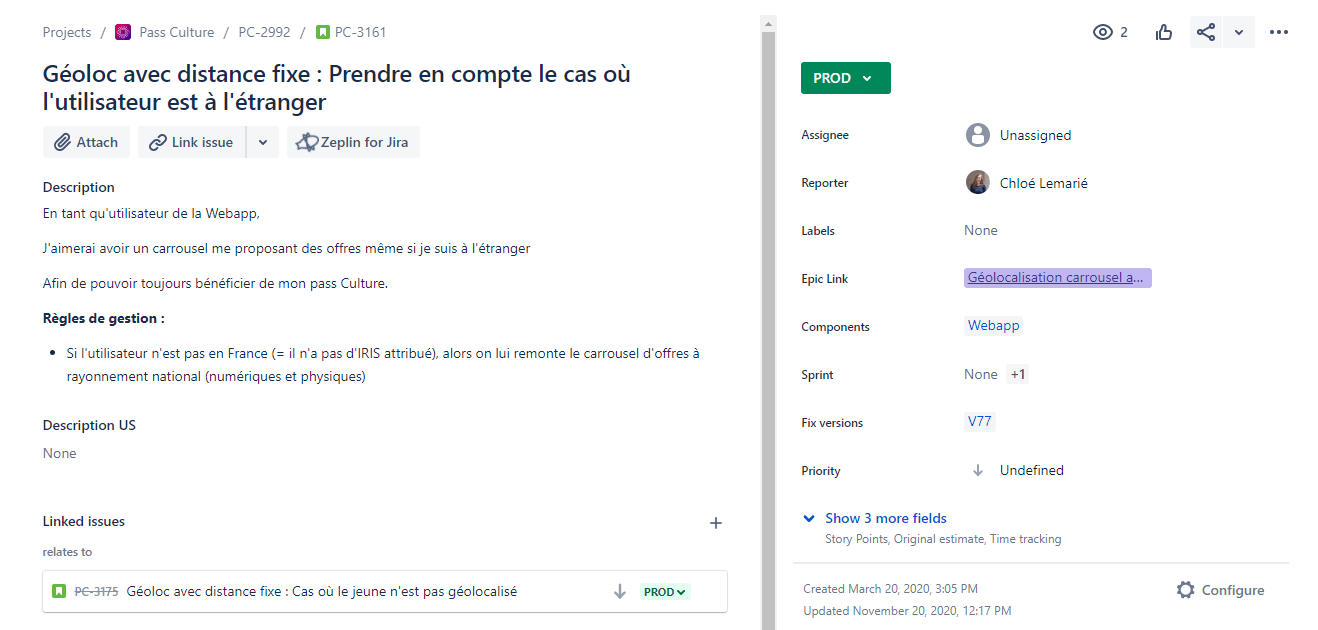Screen dimensions: 1318x630
Task: Click the Attach paperclip button
Action: 86,142
